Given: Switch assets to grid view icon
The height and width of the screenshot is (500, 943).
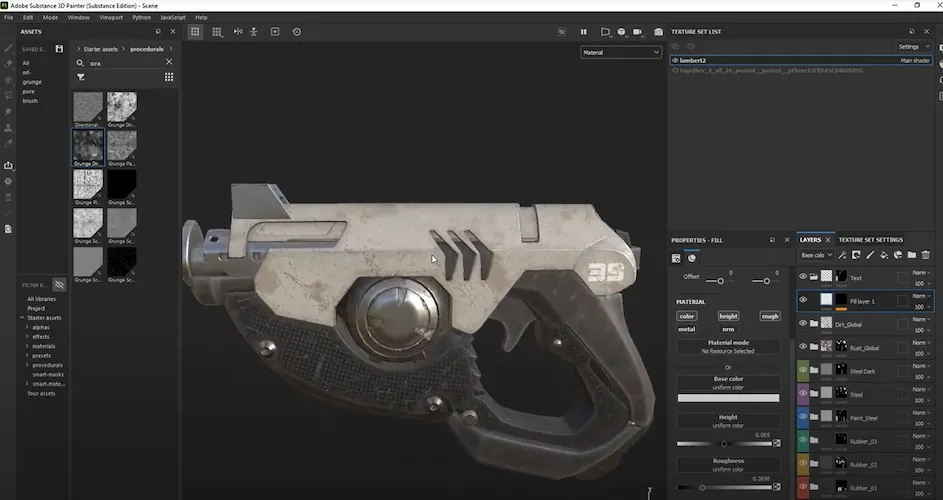Looking at the screenshot, I should 169,77.
